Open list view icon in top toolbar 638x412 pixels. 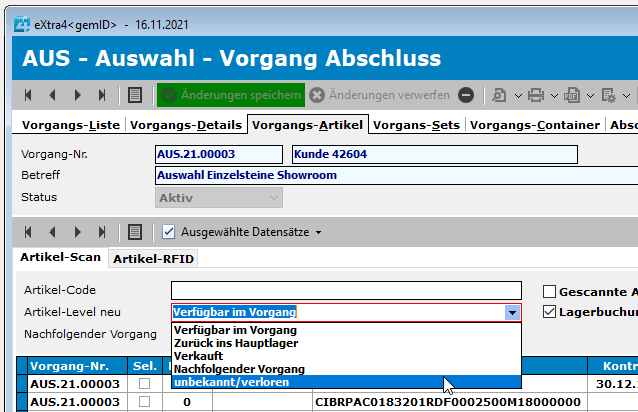click(135, 95)
